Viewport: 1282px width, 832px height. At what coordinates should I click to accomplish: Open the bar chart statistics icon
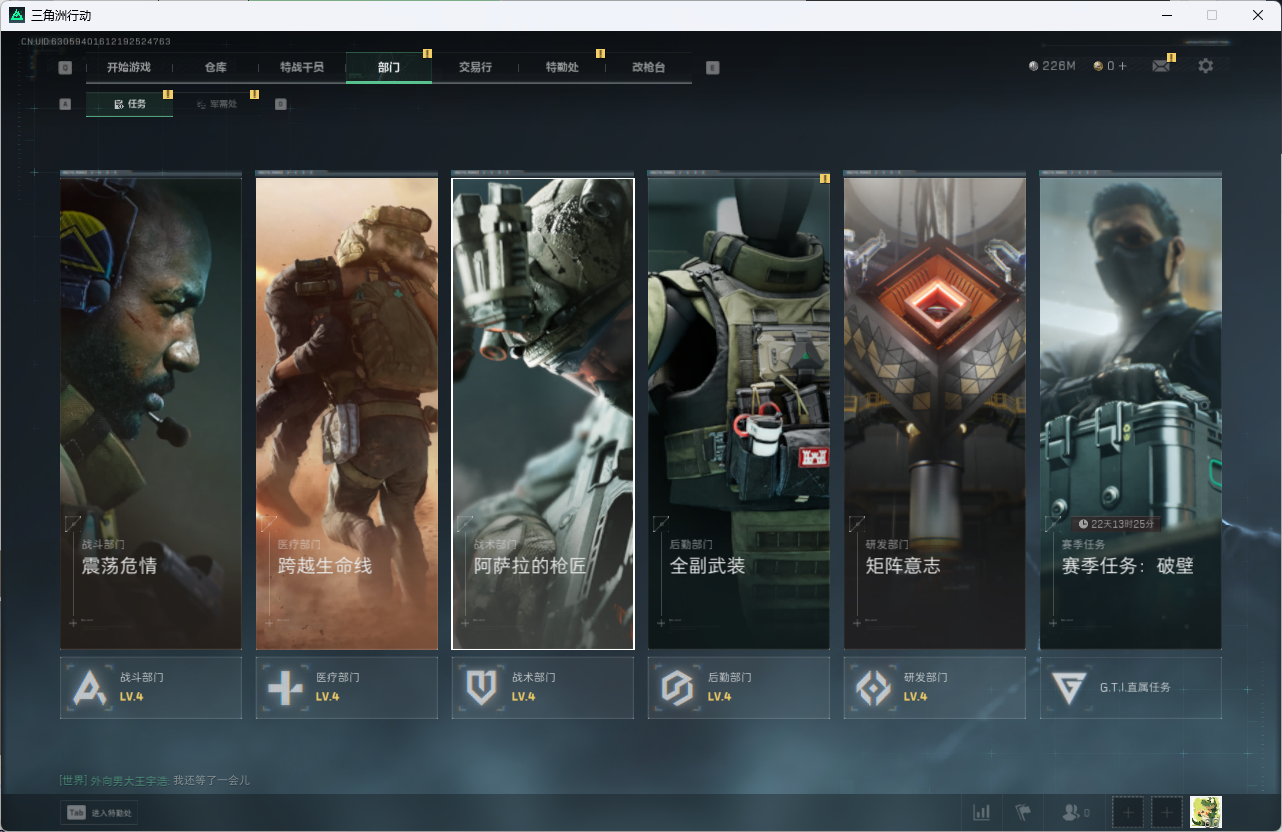point(982,812)
